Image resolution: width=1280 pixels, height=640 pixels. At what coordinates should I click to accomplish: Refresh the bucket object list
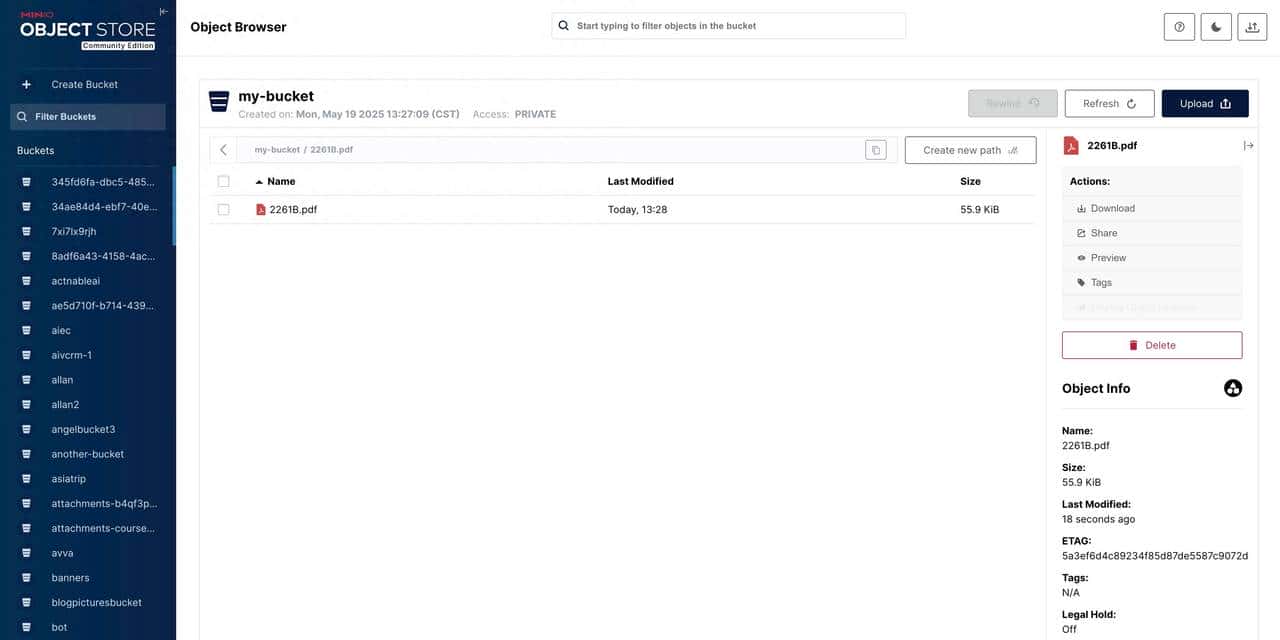[1109, 104]
